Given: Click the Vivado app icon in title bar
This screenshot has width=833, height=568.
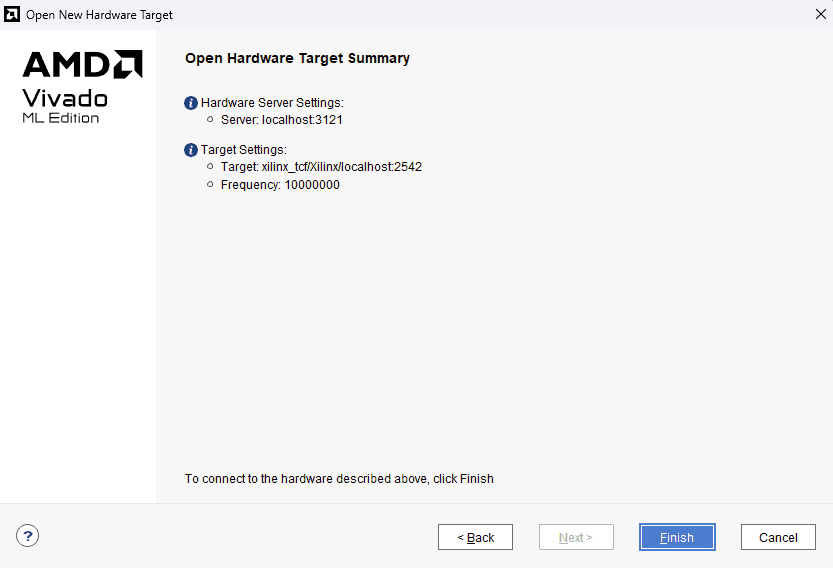Looking at the screenshot, I should [x=13, y=15].
